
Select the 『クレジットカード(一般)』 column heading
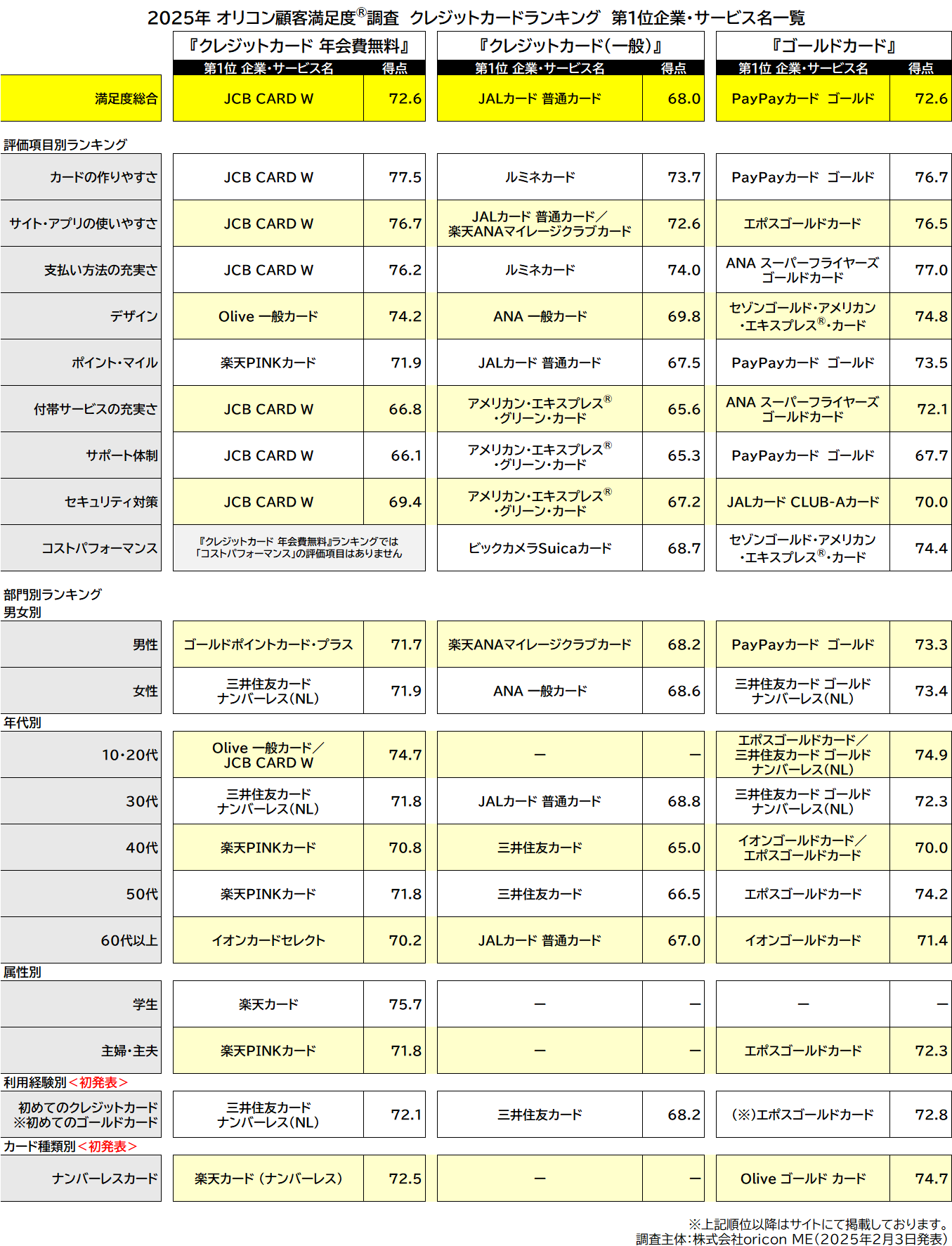(x=570, y=46)
